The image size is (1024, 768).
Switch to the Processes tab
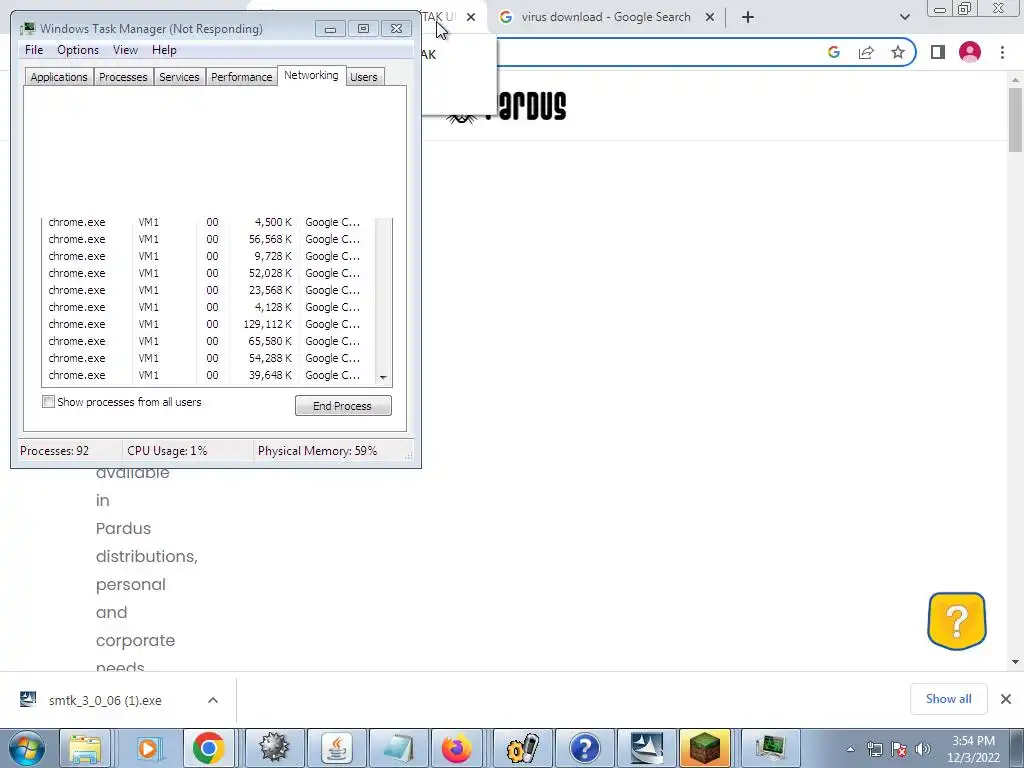point(123,76)
